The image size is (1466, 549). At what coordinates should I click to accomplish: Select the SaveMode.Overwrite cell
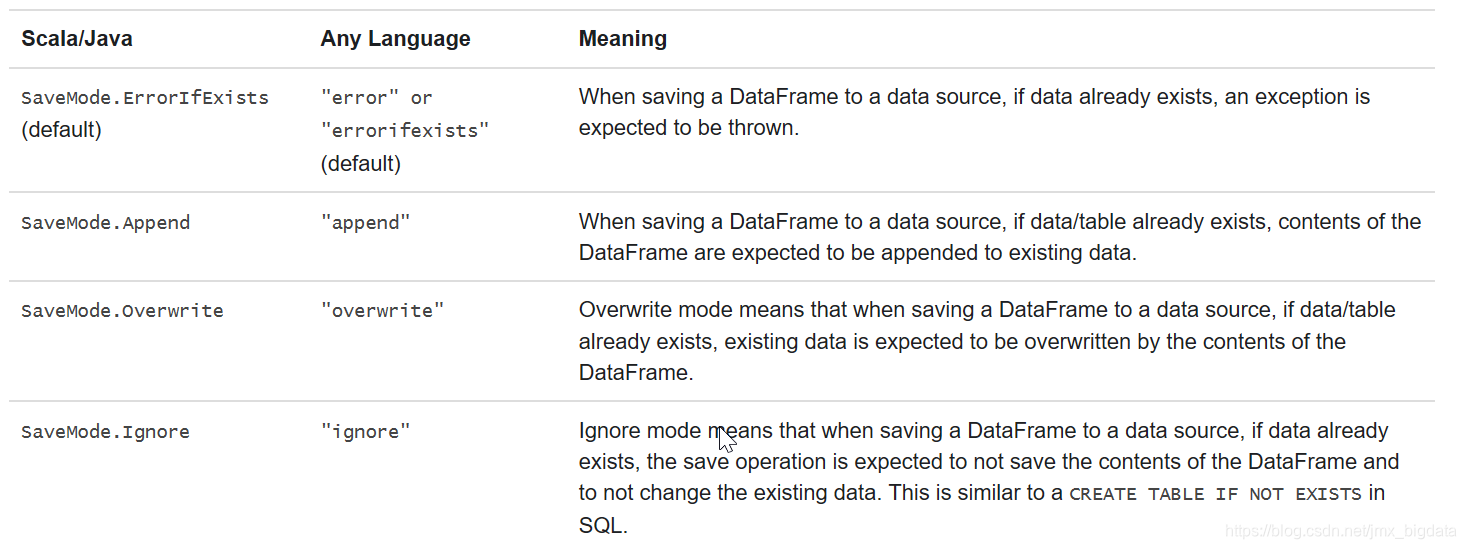coord(122,311)
